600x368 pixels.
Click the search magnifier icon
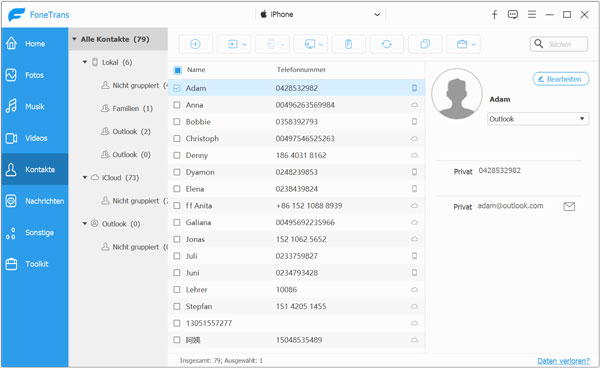538,44
